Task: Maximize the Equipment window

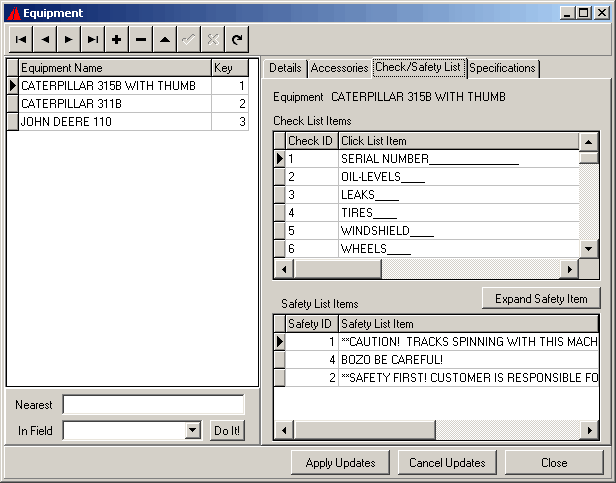Action: [x=584, y=13]
